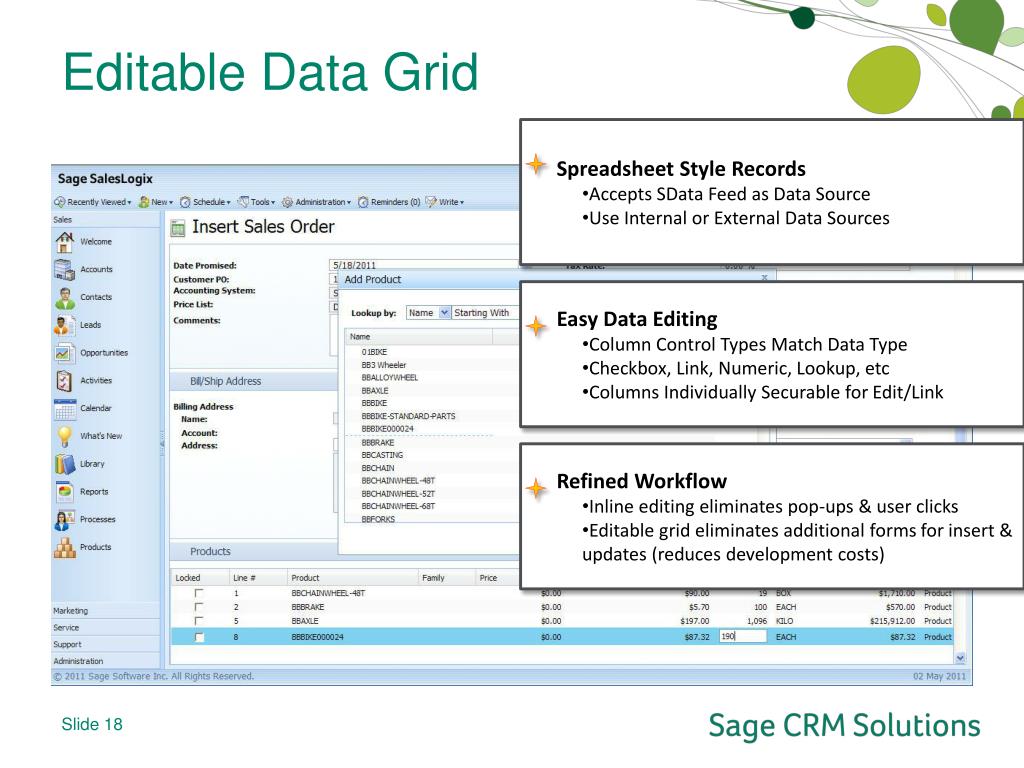The height and width of the screenshot is (768, 1024).
Task: Select 01BIKE in the product list
Action: (x=374, y=352)
